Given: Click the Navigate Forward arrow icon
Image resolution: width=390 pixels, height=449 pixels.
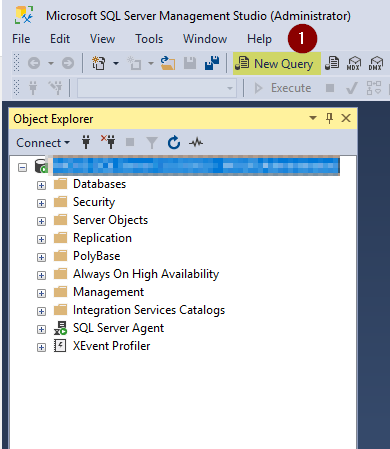Looking at the screenshot, I should (68, 63).
